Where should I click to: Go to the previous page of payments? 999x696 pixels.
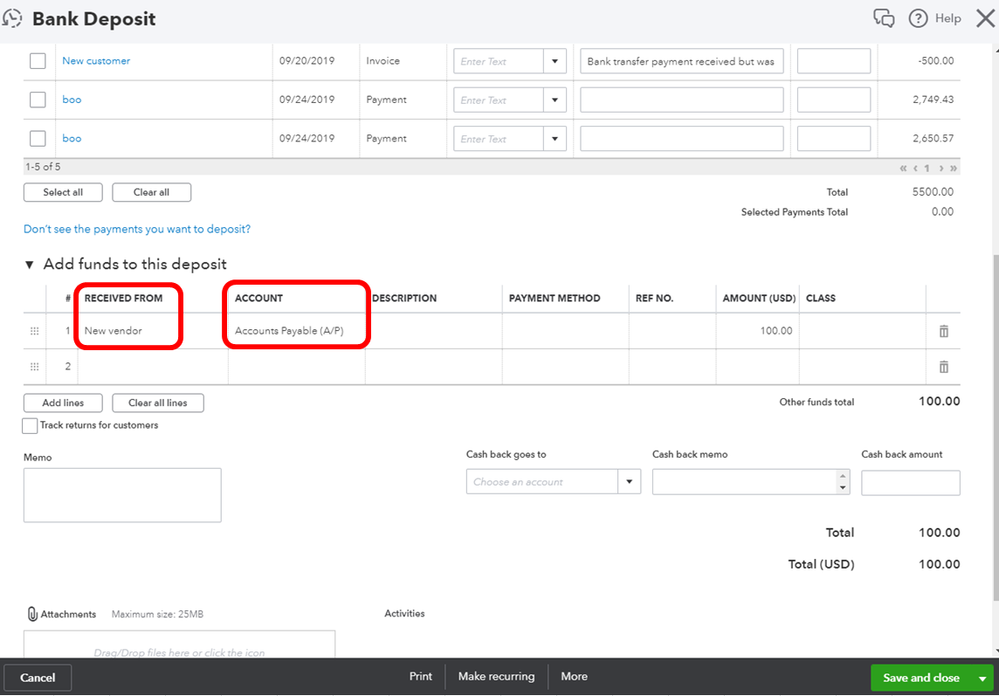916,168
